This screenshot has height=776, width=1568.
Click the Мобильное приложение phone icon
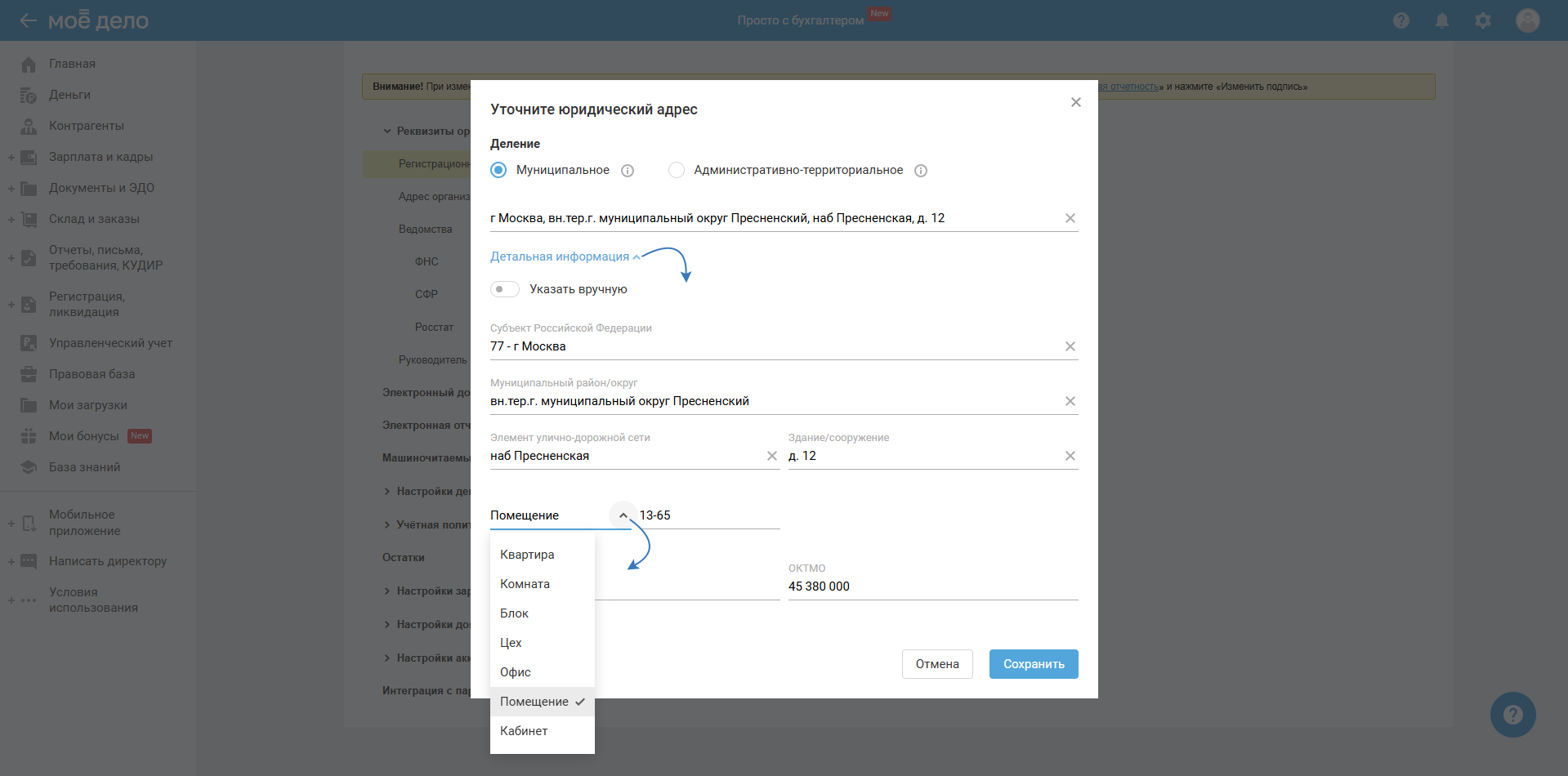point(29,523)
